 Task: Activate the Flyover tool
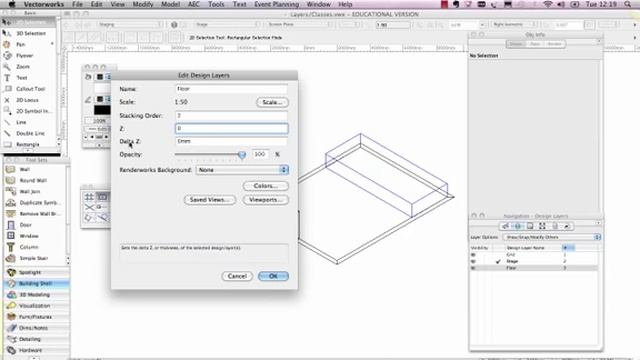25,56
